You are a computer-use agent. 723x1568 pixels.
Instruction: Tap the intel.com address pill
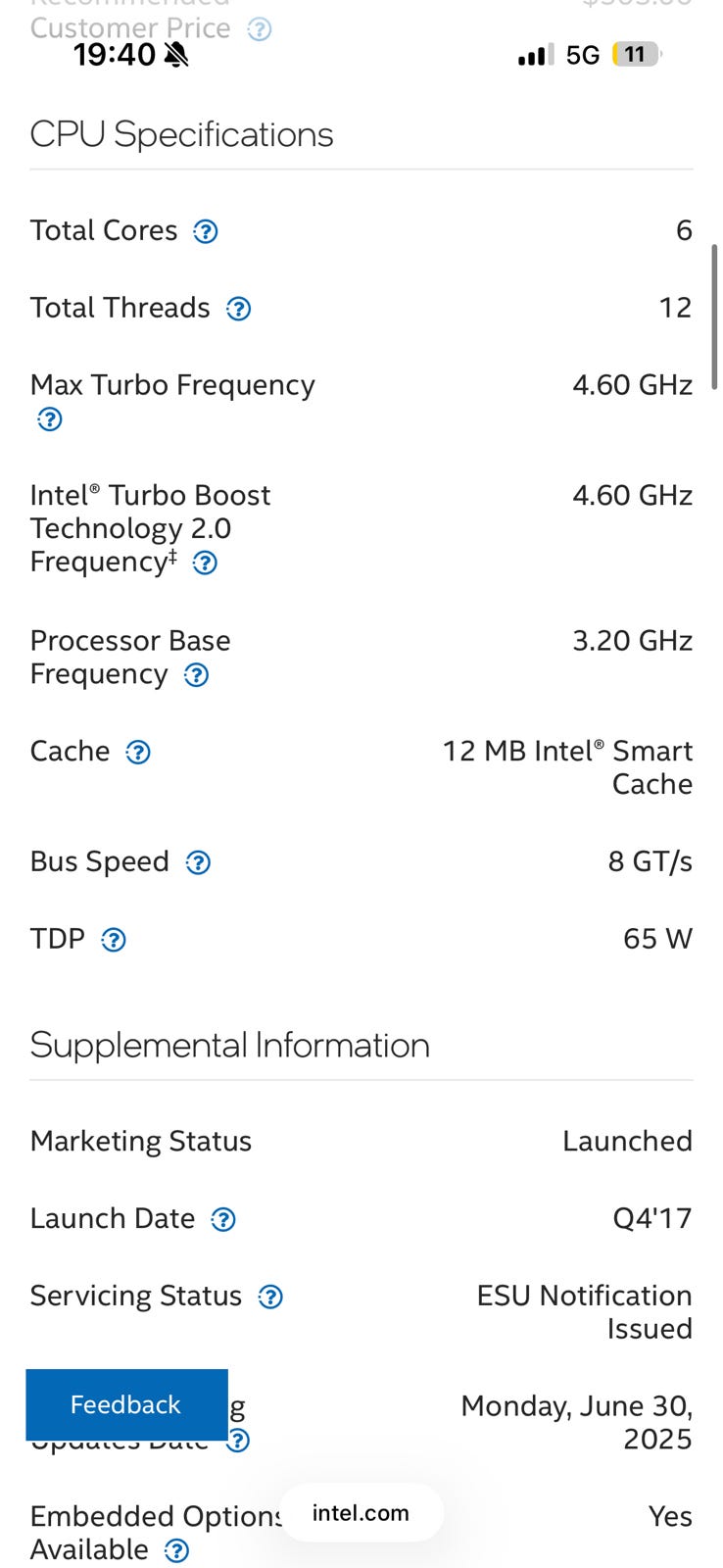tap(361, 1512)
